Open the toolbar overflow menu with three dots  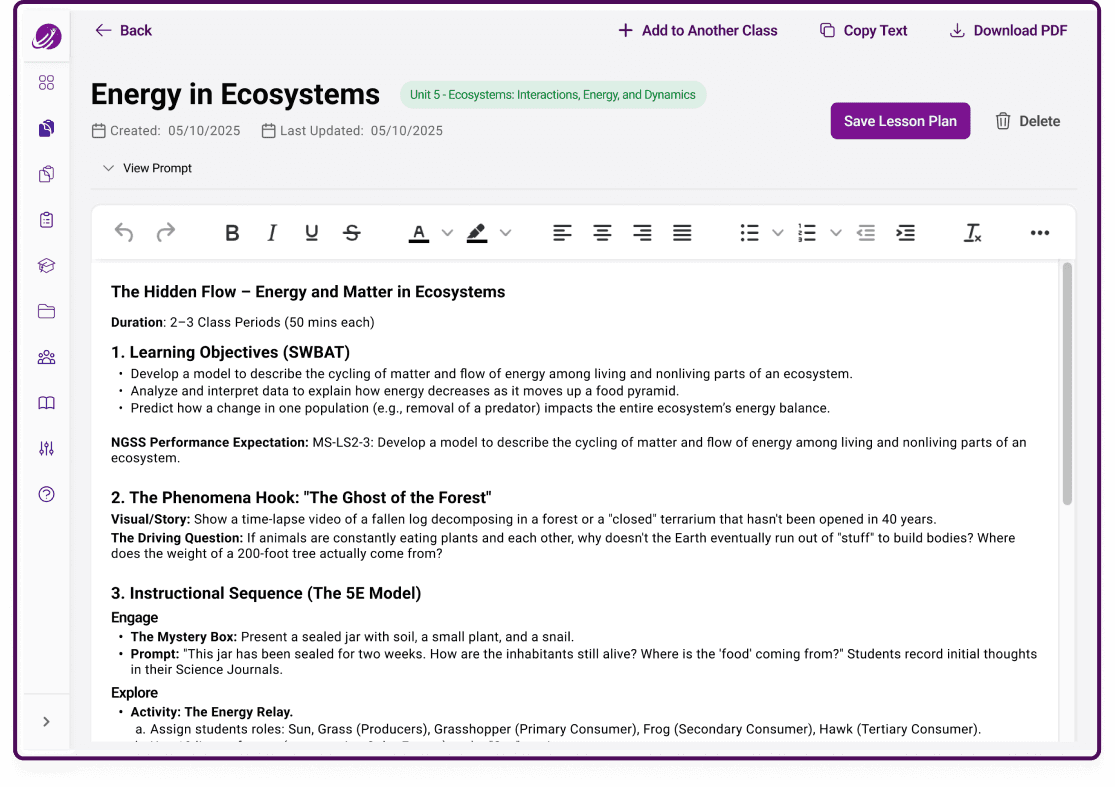point(1040,232)
